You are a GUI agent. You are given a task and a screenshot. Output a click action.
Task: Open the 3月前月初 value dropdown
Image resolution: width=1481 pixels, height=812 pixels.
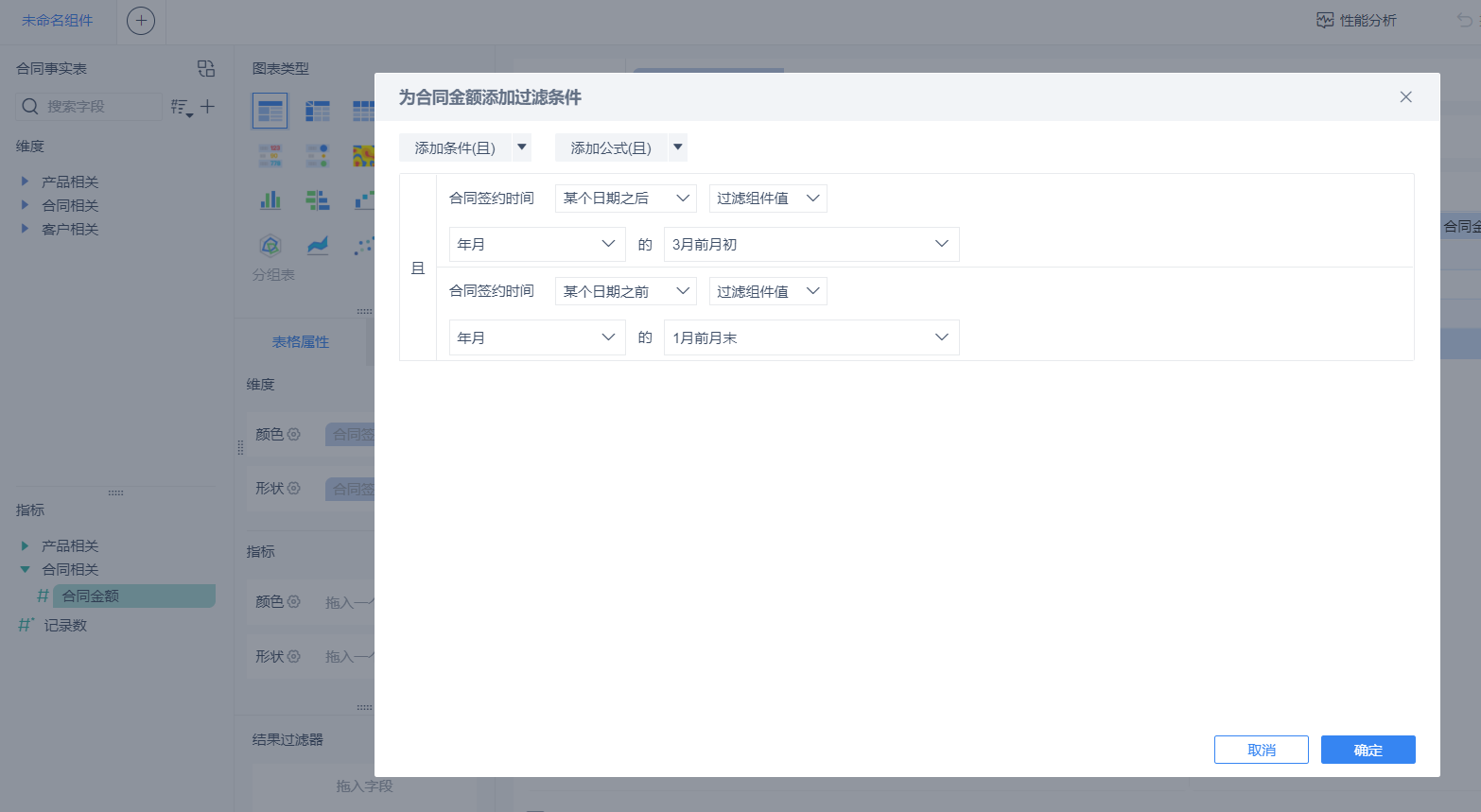coord(811,244)
